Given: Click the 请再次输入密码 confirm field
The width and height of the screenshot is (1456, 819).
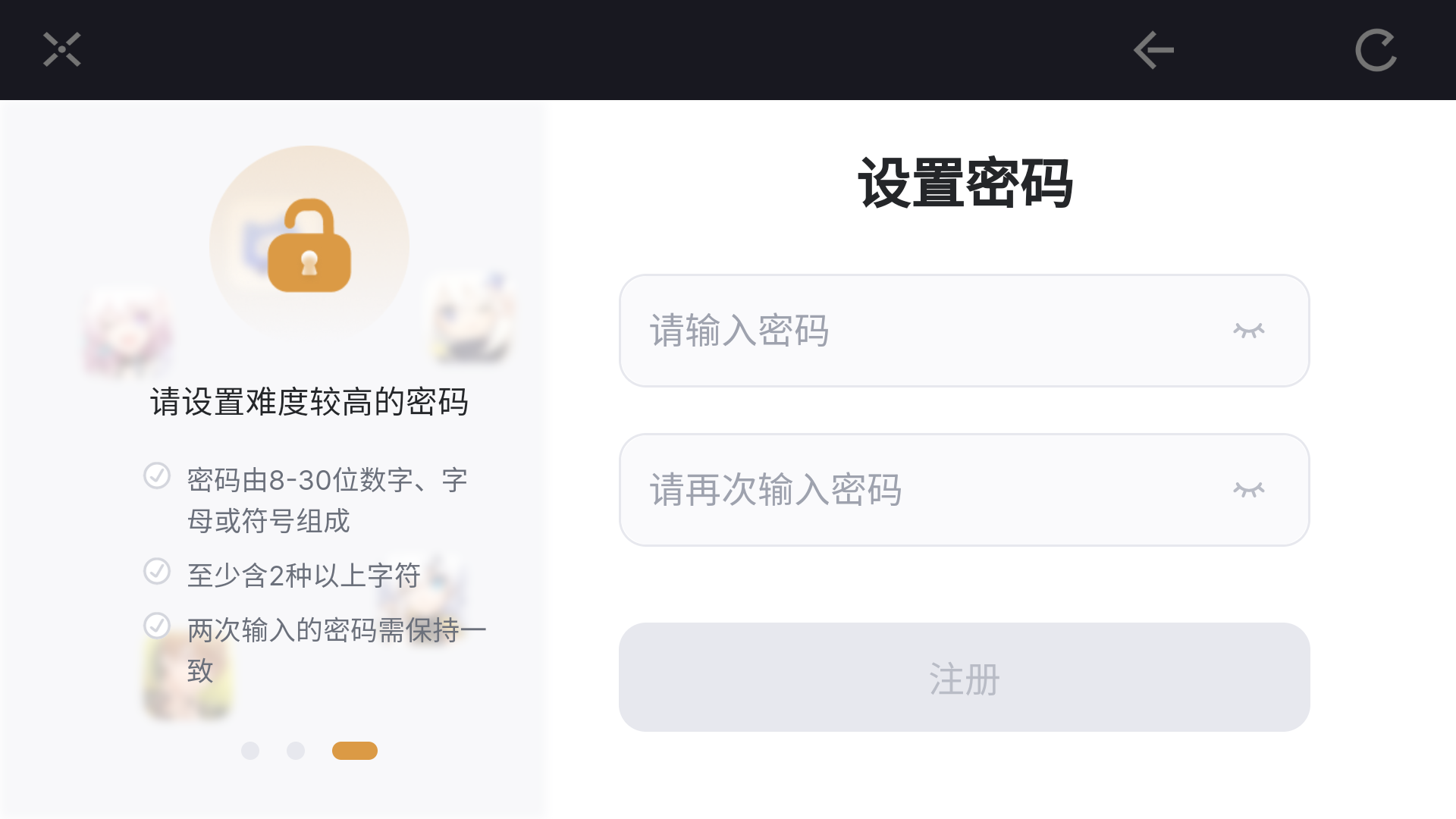Looking at the screenshot, I should tap(910, 490).
